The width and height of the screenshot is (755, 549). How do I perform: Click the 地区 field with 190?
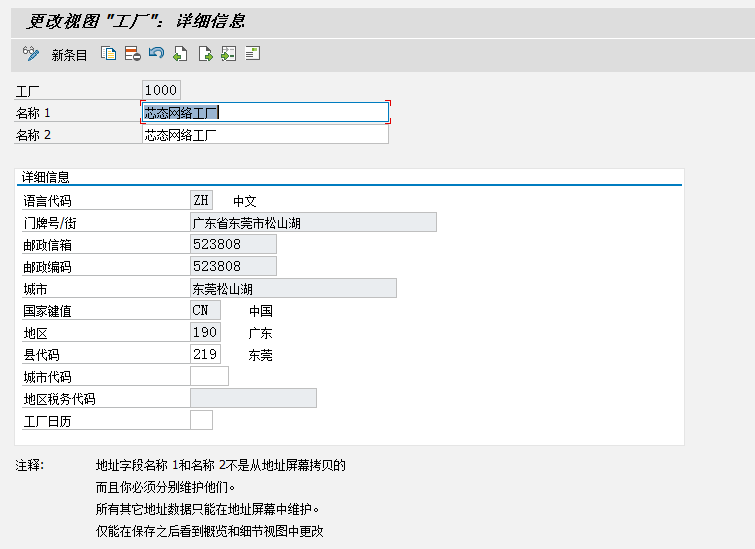206,332
